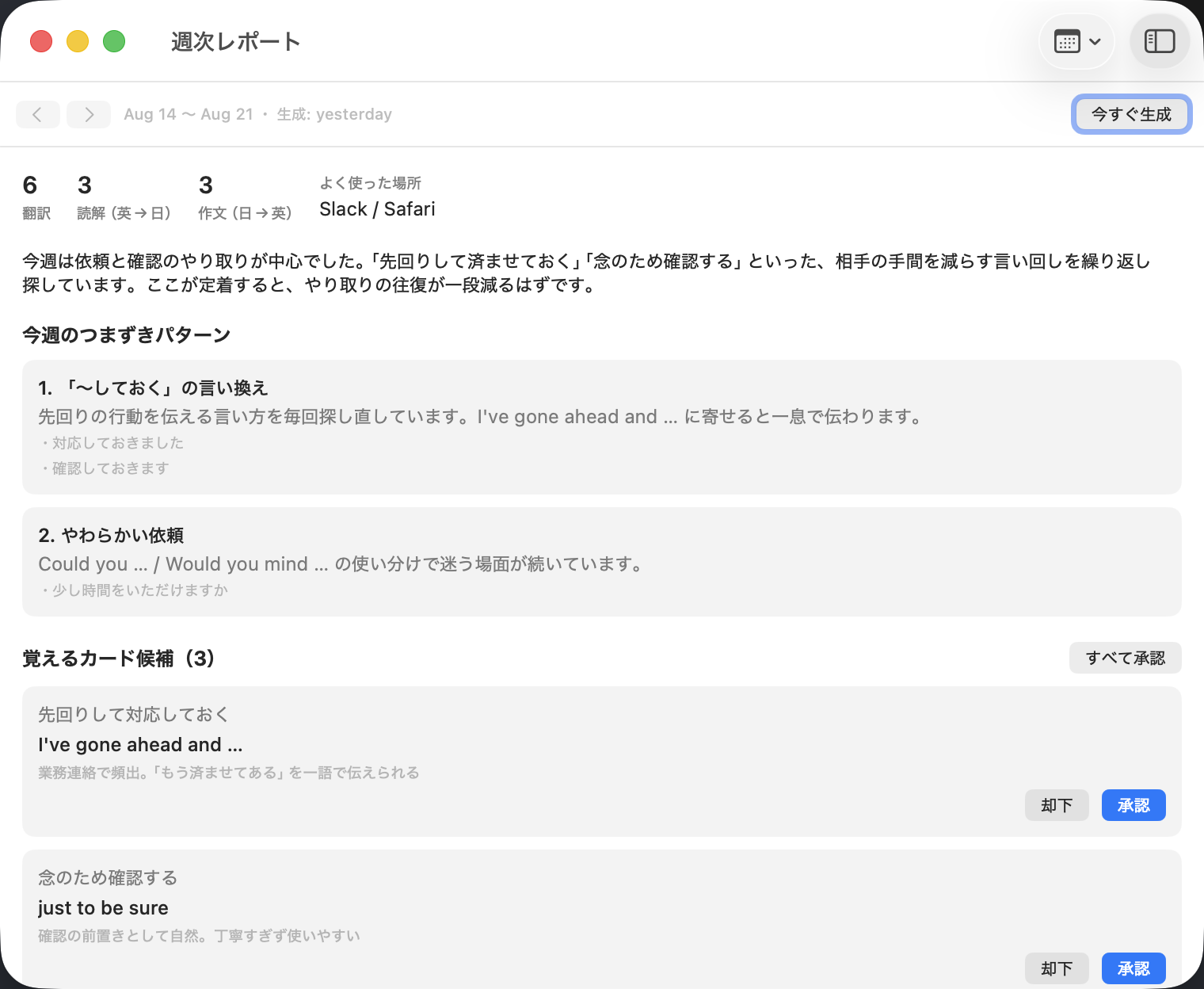Click the example 確認しておきます
Image resolution: width=1204 pixels, height=989 pixels.
(111, 468)
